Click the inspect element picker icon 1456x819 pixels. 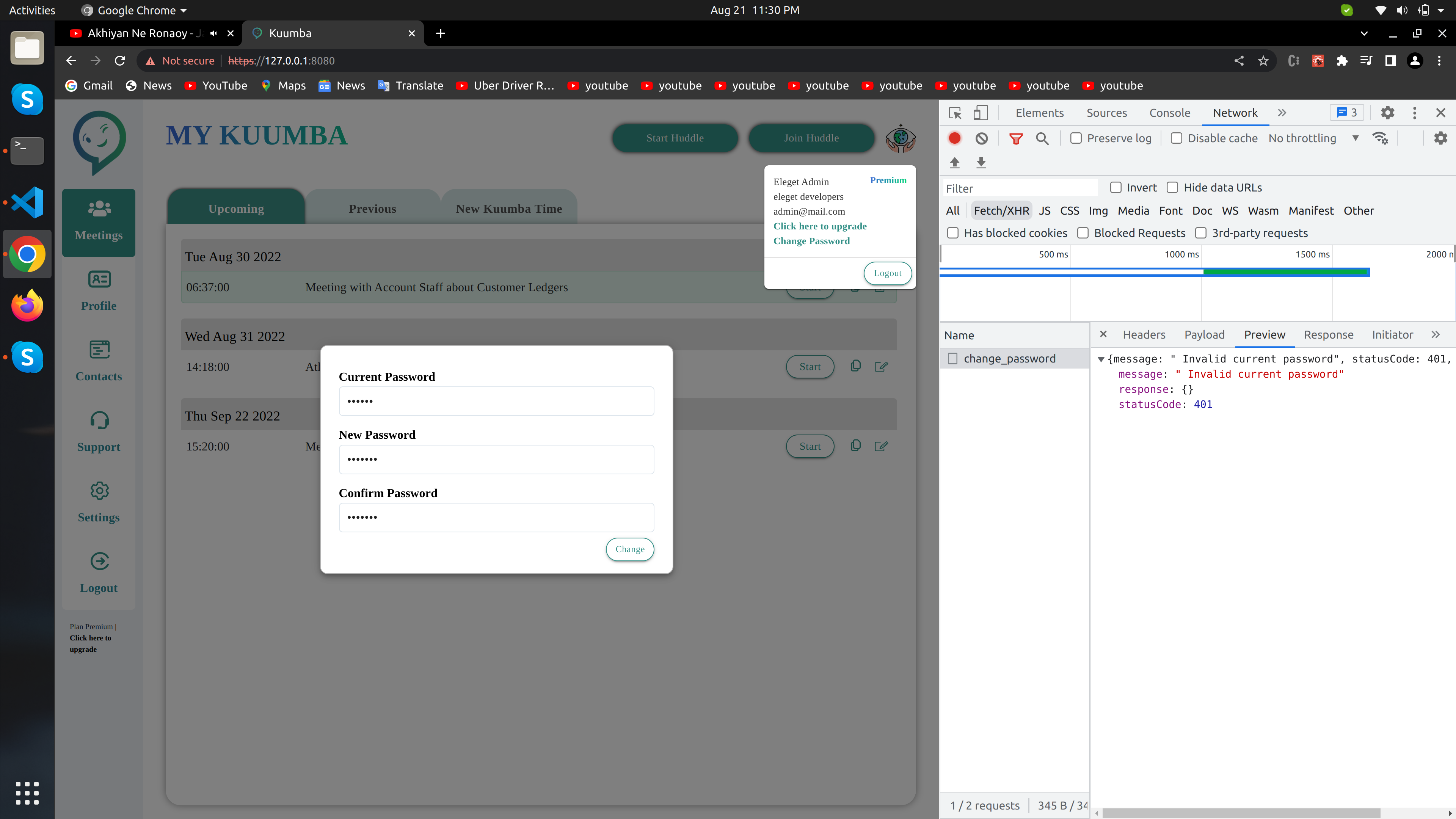click(955, 113)
